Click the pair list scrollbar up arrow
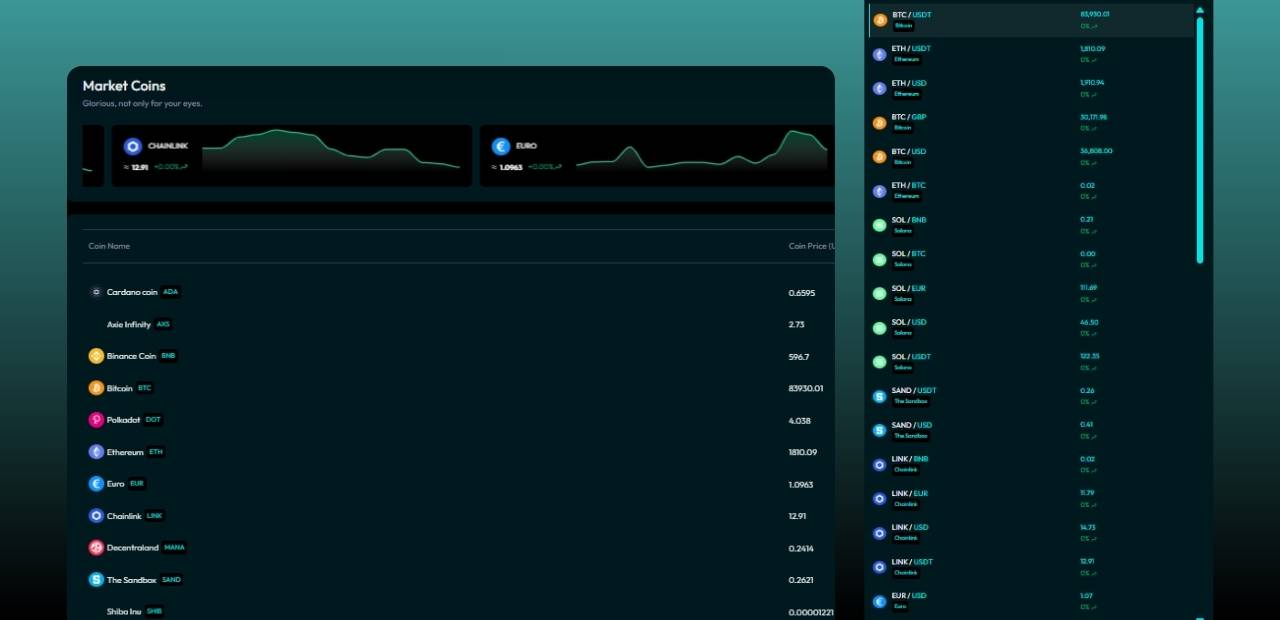 pyautogui.click(x=1200, y=10)
